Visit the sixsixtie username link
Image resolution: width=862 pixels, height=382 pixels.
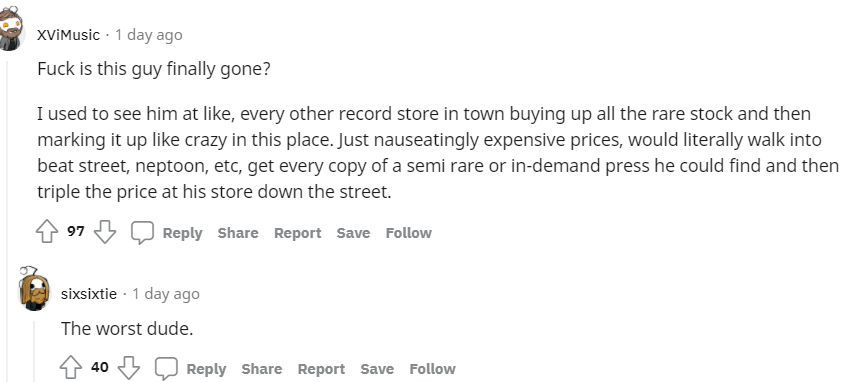[x=89, y=294]
